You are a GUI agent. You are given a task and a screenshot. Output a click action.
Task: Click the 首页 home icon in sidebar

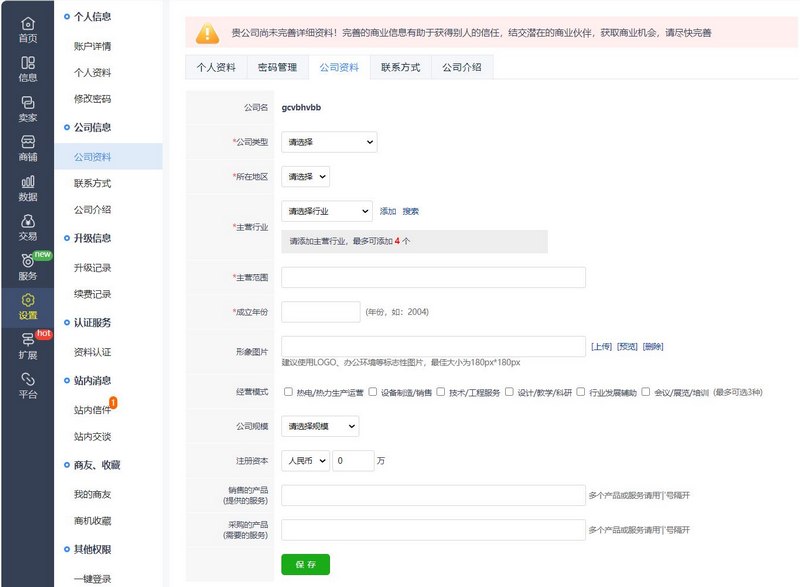pos(27,23)
